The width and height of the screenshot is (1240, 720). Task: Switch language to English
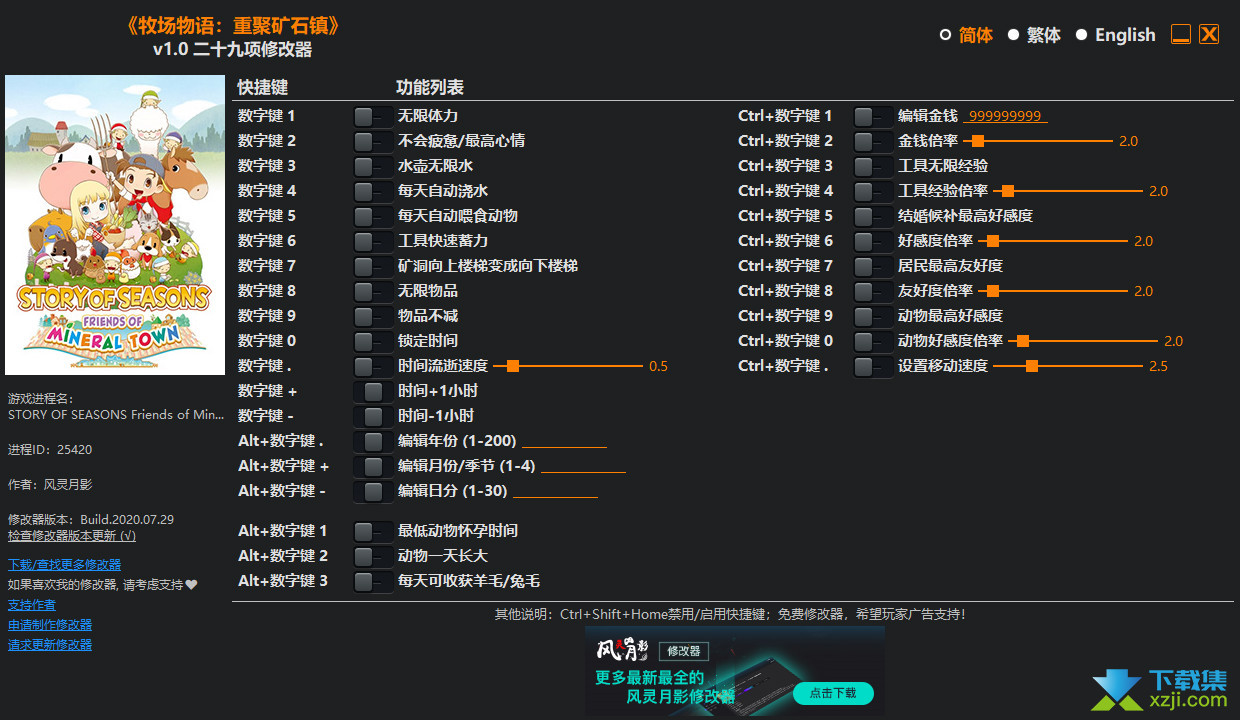point(1115,35)
